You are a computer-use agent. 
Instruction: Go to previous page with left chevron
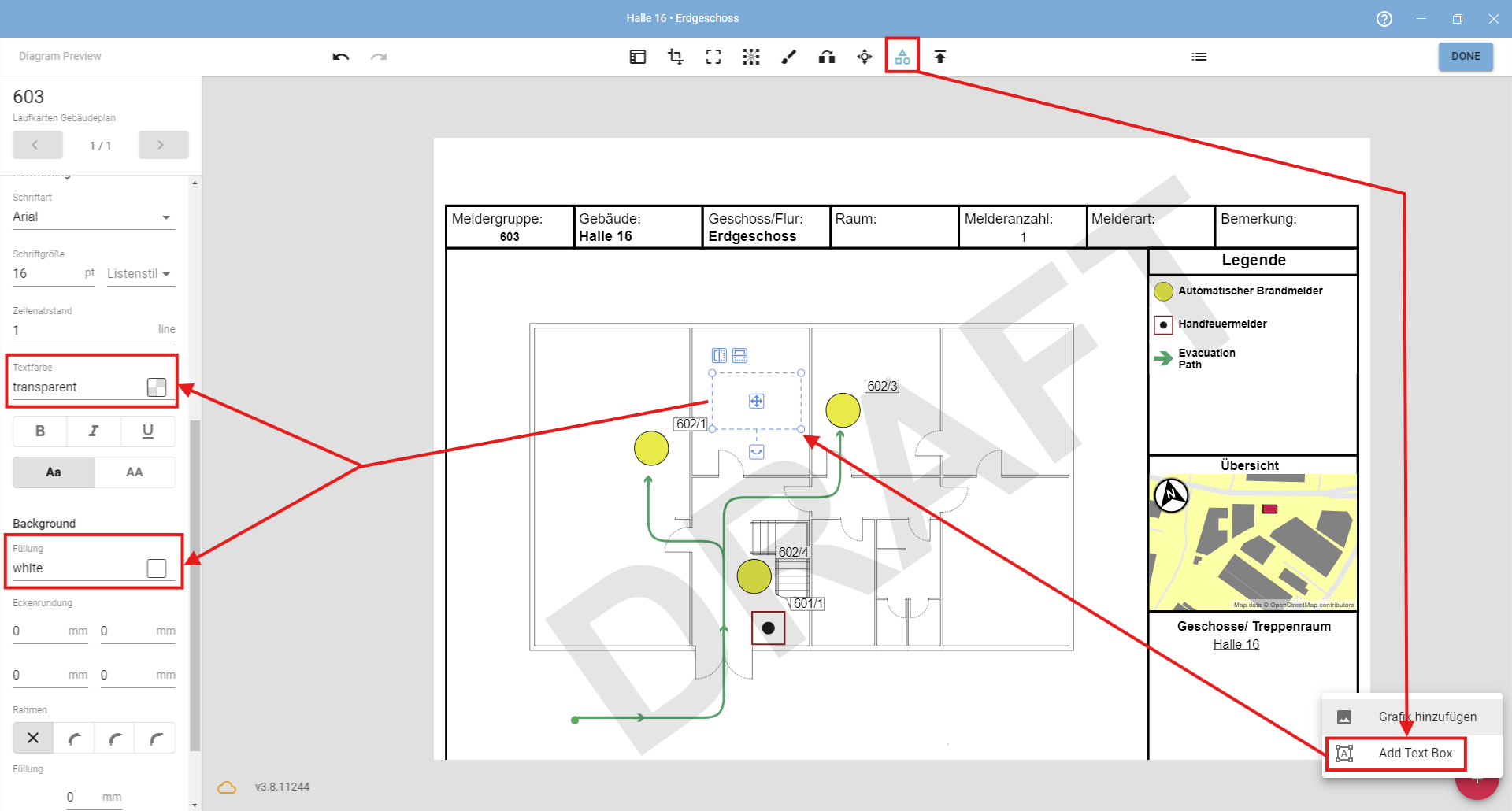click(x=38, y=145)
